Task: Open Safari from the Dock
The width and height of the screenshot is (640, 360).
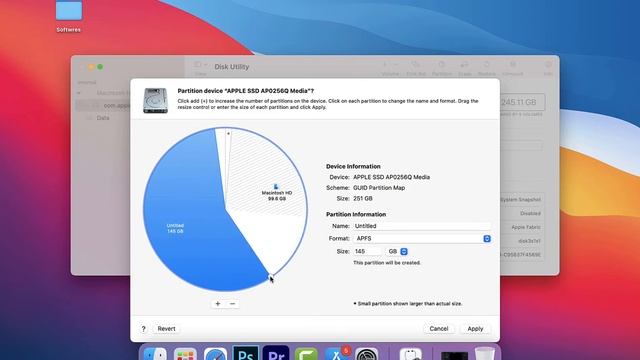Action: tap(215, 354)
